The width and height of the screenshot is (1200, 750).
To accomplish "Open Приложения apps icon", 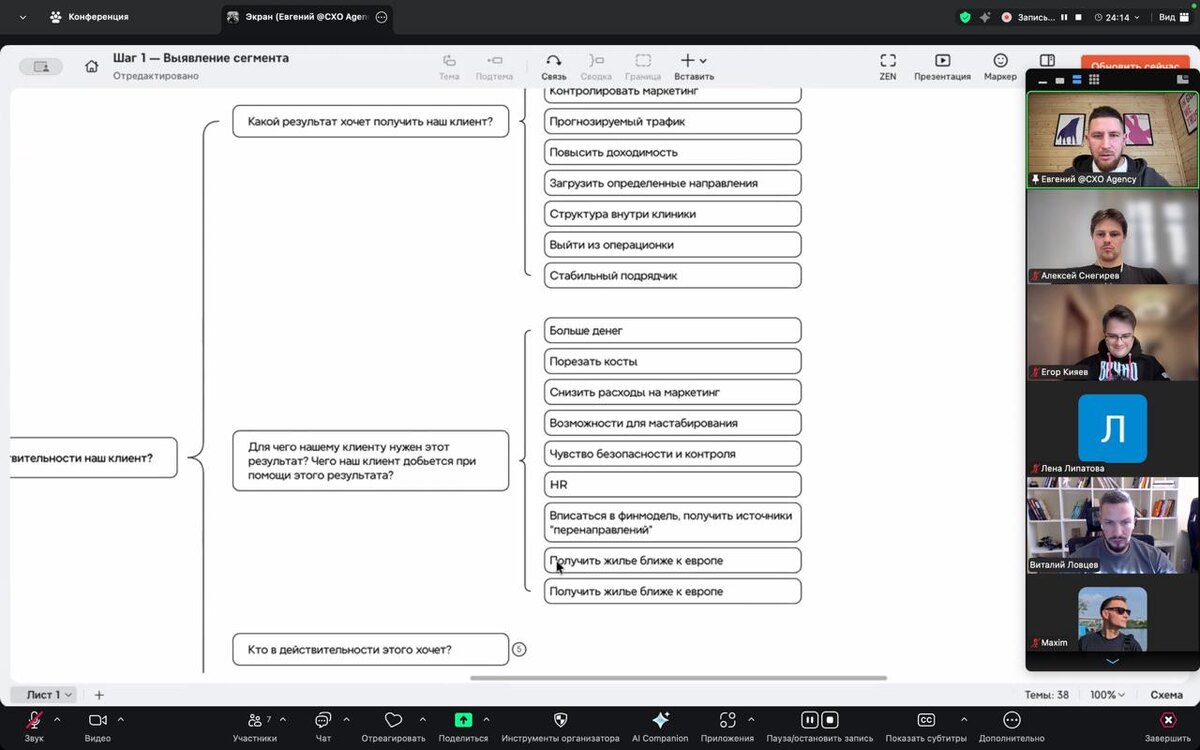I will (x=728, y=720).
